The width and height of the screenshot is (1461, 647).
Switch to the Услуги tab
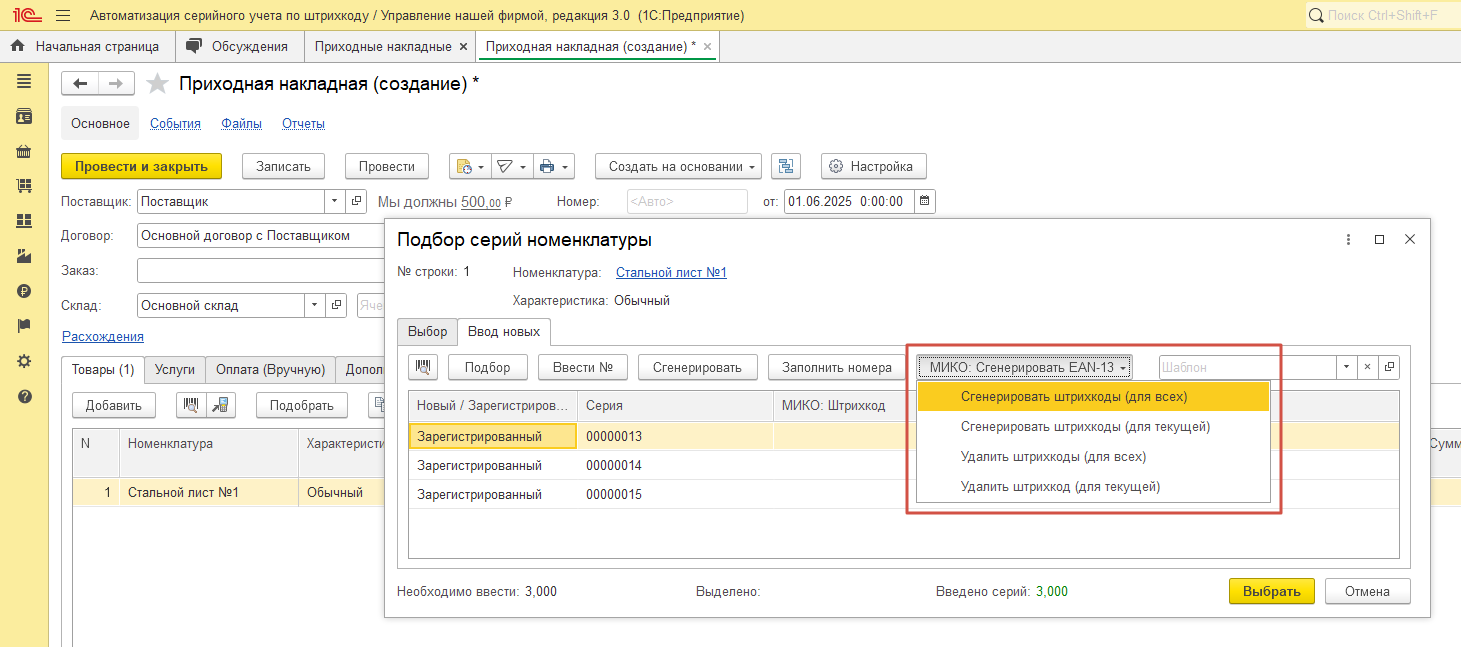pyautogui.click(x=175, y=370)
